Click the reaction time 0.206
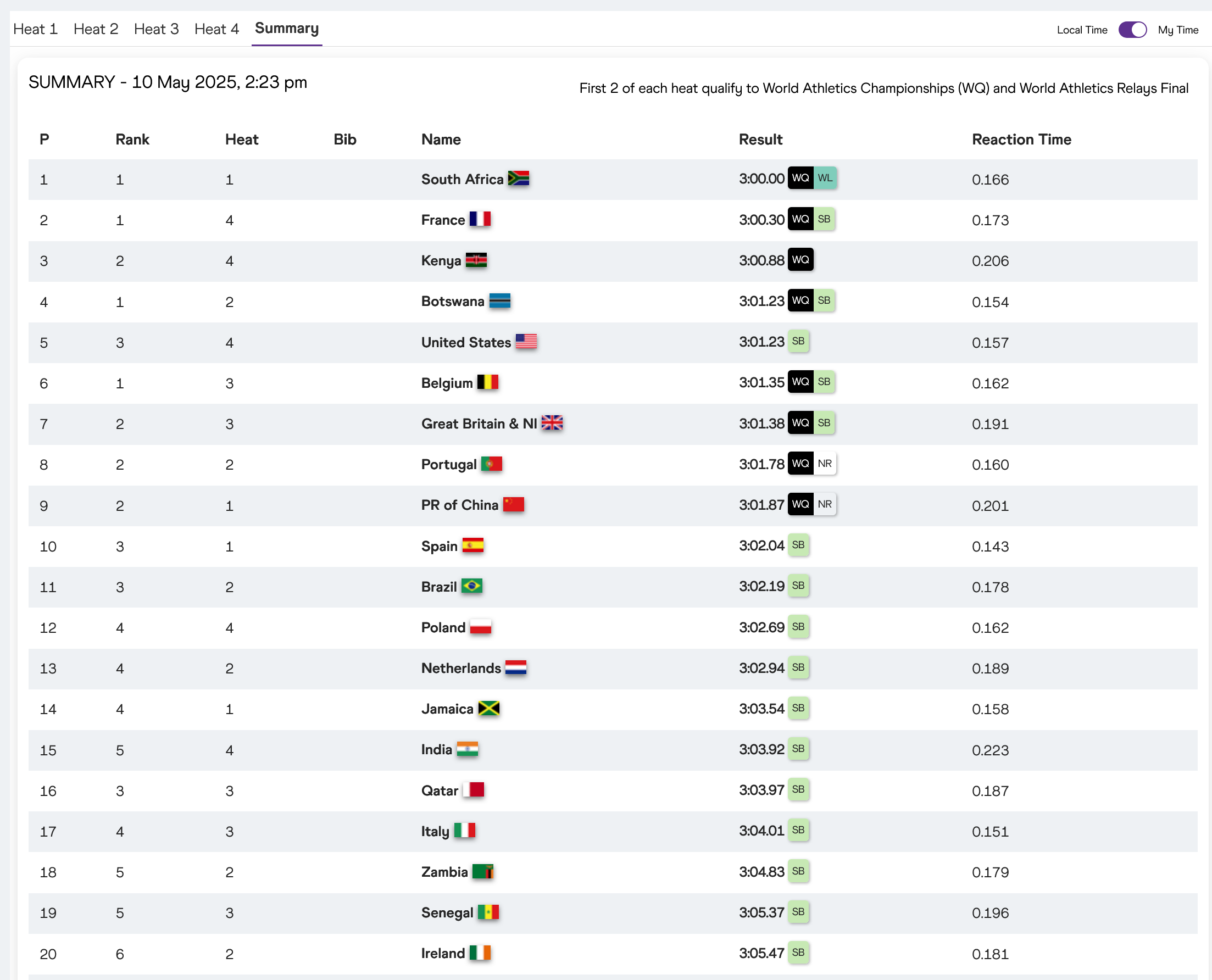This screenshot has width=1212, height=980. point(990,261)
